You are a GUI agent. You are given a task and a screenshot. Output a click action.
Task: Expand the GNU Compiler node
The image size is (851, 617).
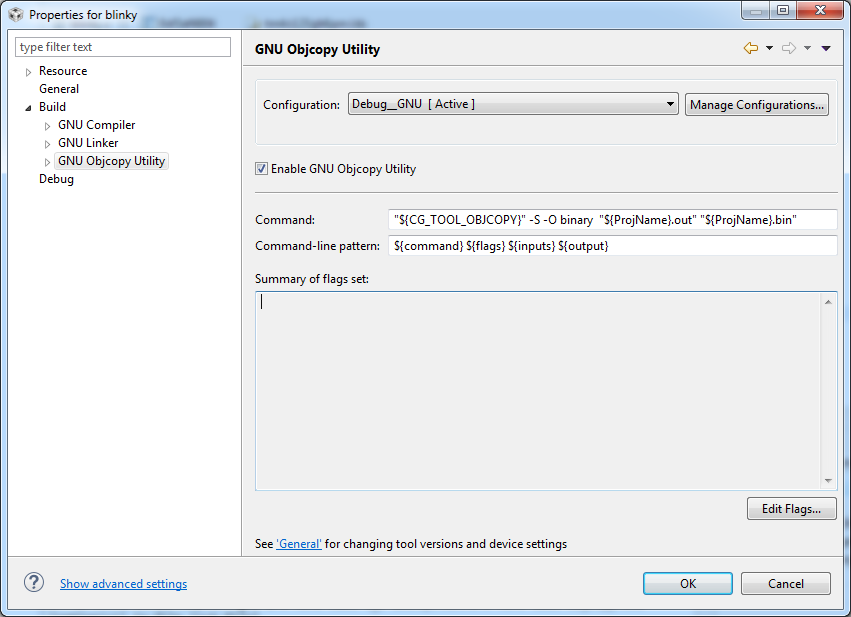point(47,126)
